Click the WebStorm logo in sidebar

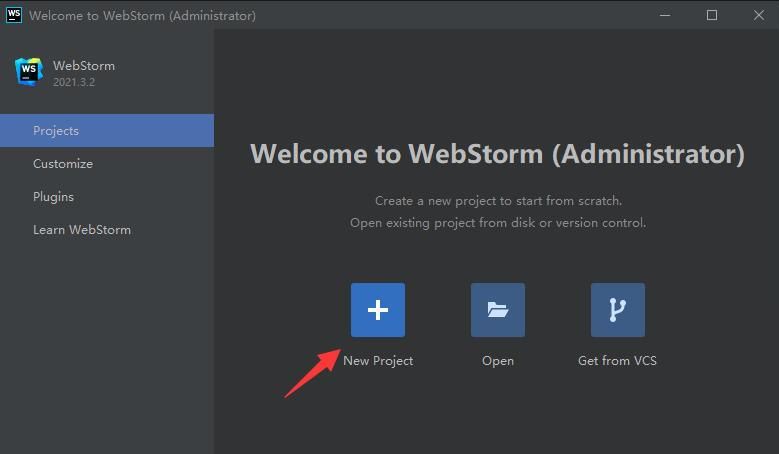pos(28,72)
